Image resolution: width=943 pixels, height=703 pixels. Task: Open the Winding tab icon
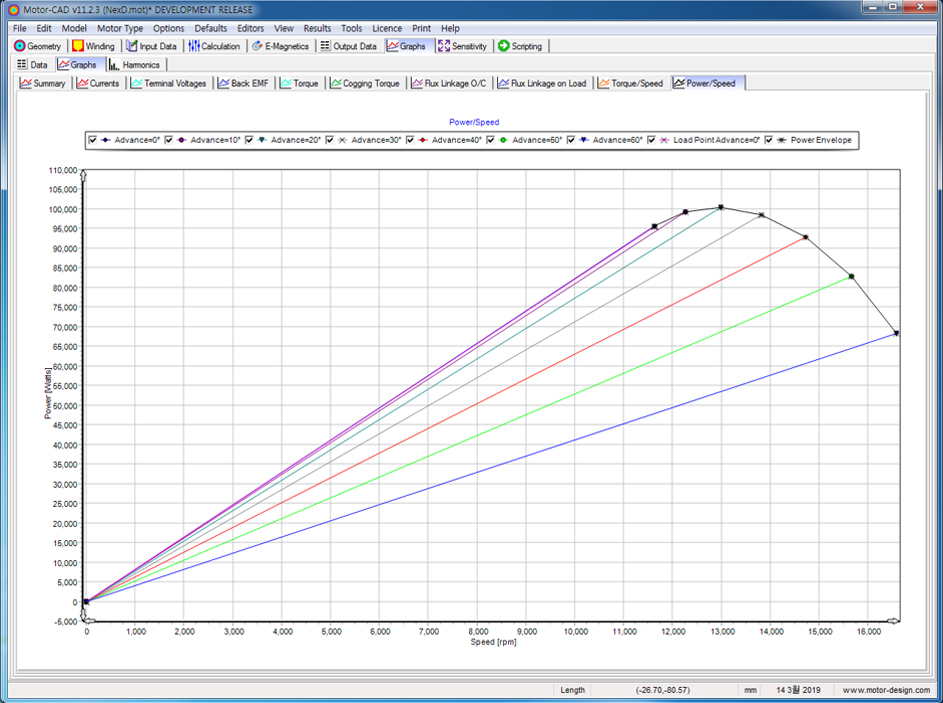point(78,46)
